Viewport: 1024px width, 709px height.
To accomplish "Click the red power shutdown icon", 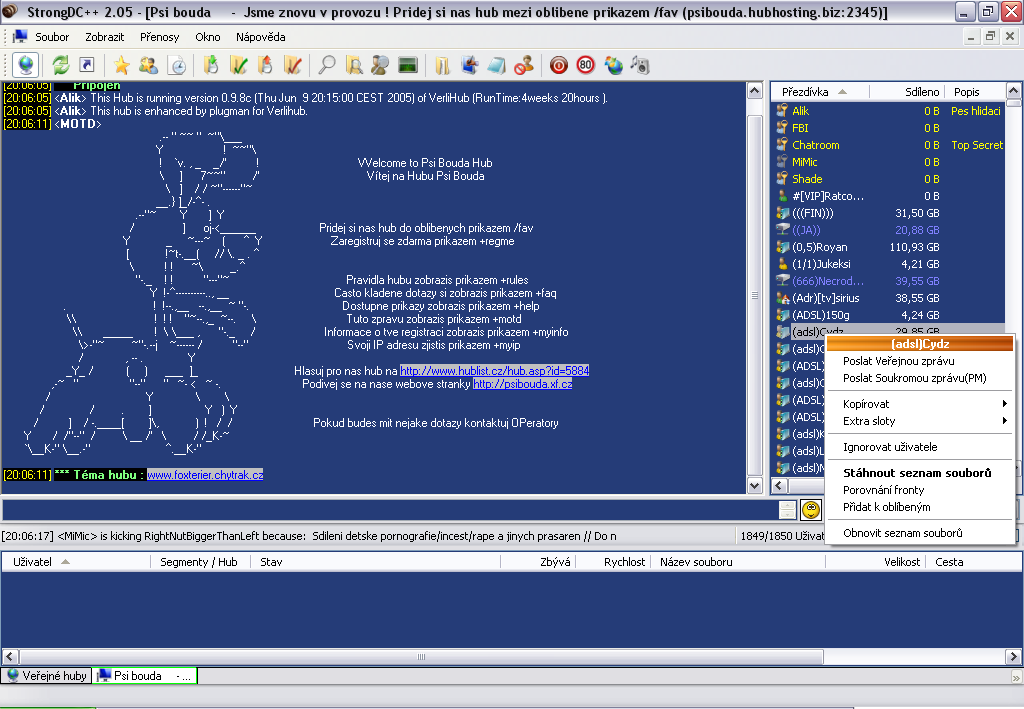I will coord(559,65).
